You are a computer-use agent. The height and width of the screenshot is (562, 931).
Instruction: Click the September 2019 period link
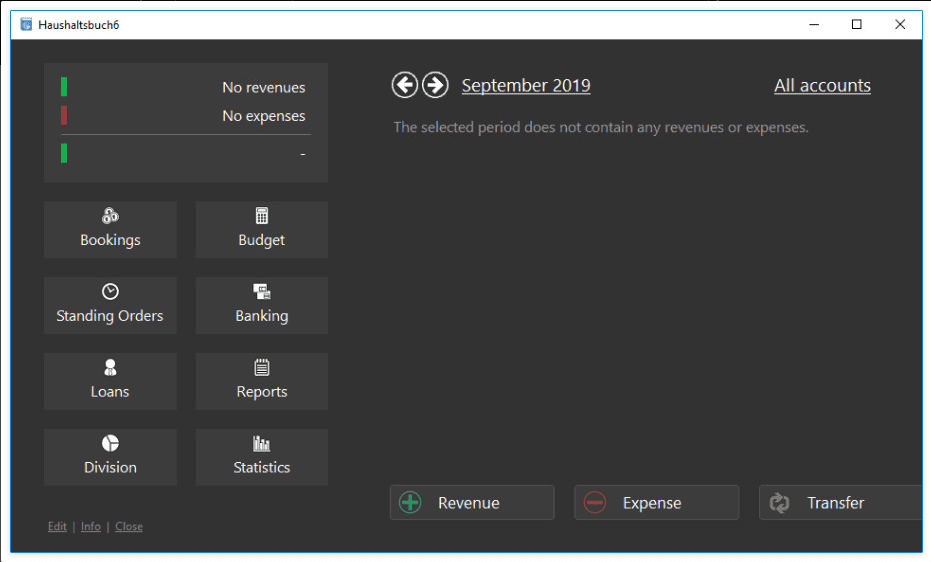pos(526,85)
